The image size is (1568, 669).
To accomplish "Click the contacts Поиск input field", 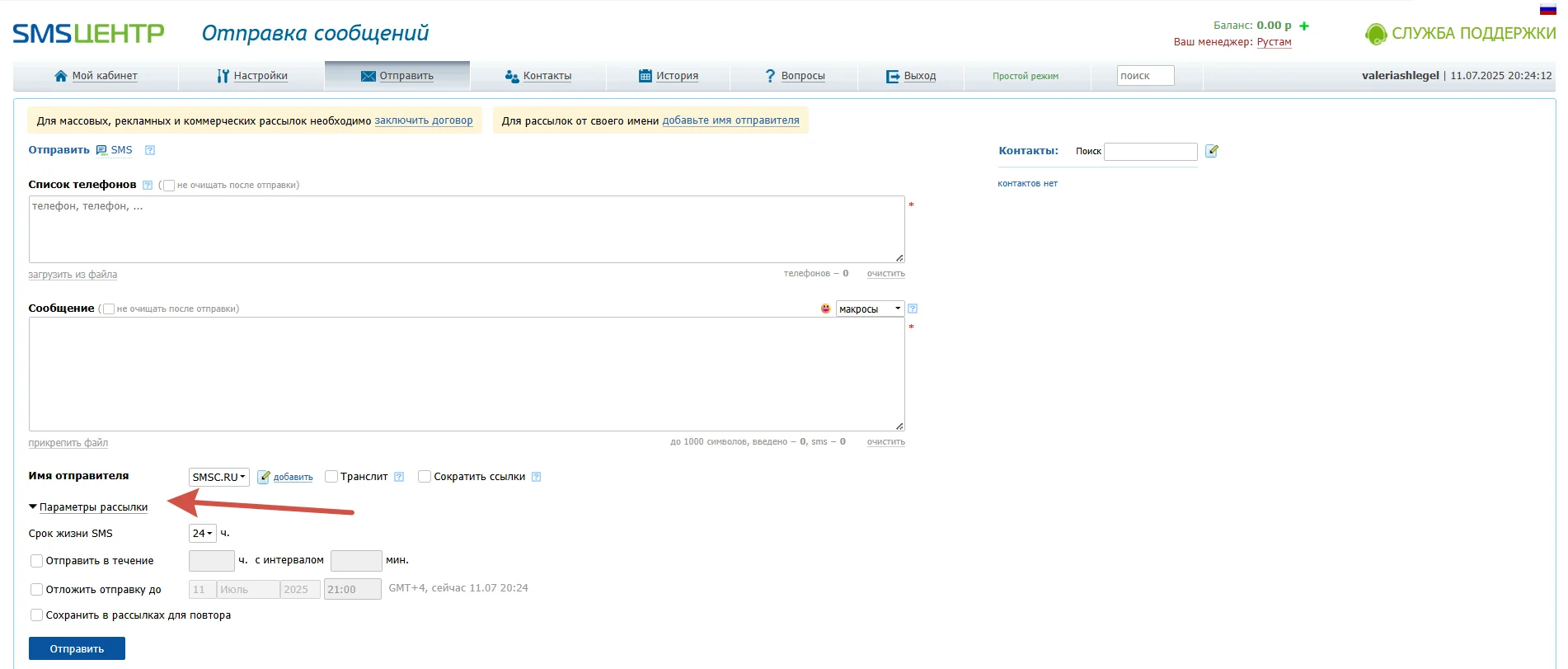I will 1151,152.
